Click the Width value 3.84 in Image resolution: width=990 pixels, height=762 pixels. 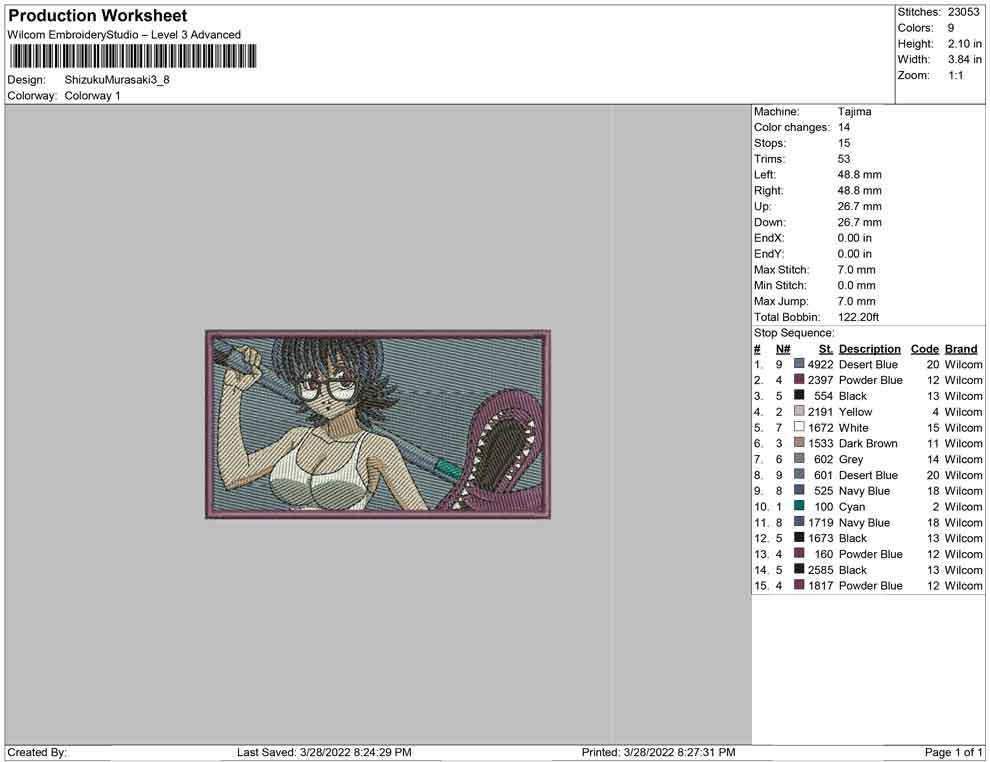click(964, 59)
